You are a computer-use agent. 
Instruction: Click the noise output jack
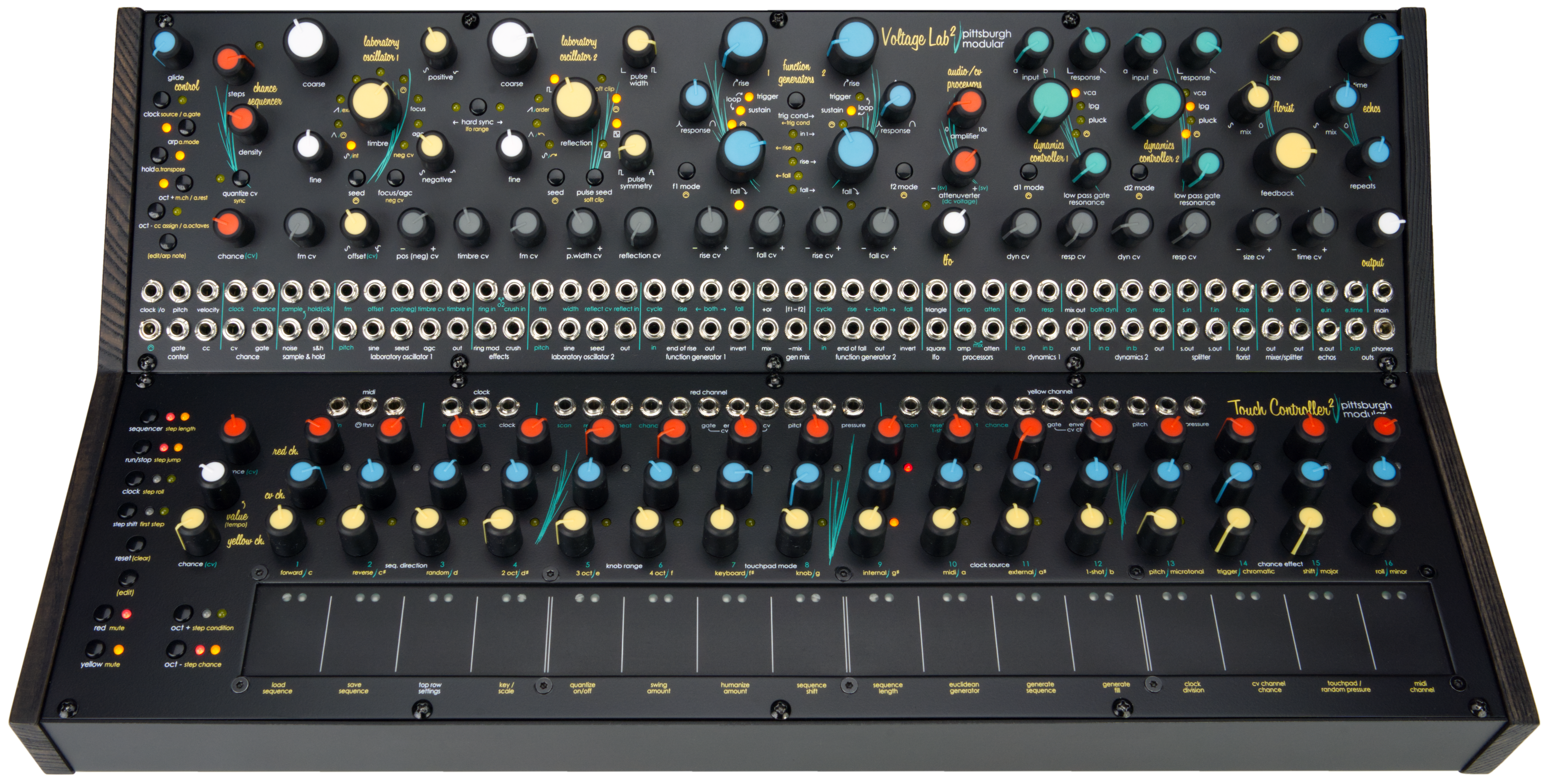click(x=290, y=329)
